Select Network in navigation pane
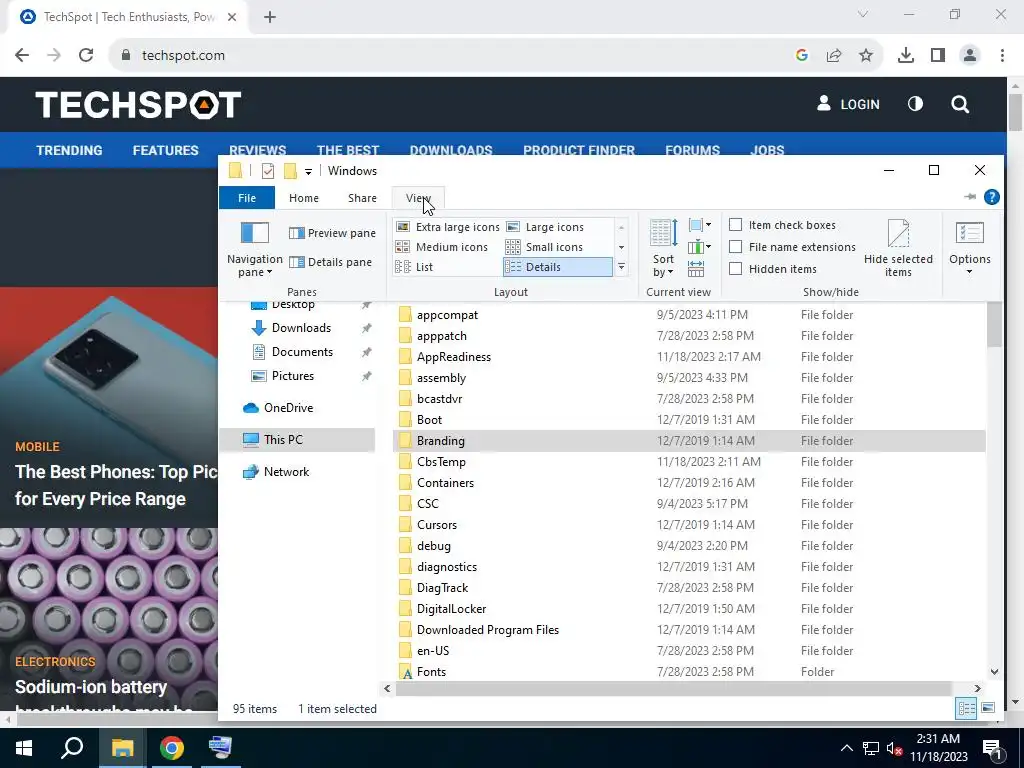The image size is (1024, 768). 286,472
